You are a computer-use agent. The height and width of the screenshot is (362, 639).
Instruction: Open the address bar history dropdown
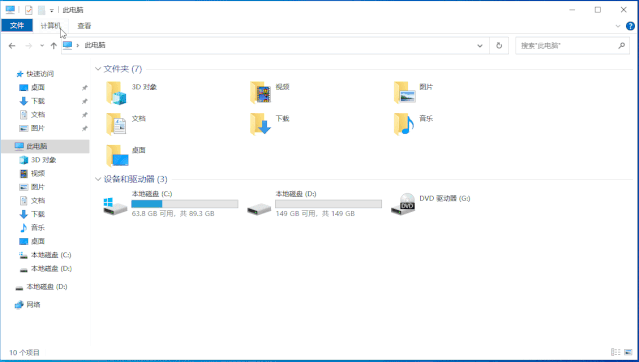(480, 46)
